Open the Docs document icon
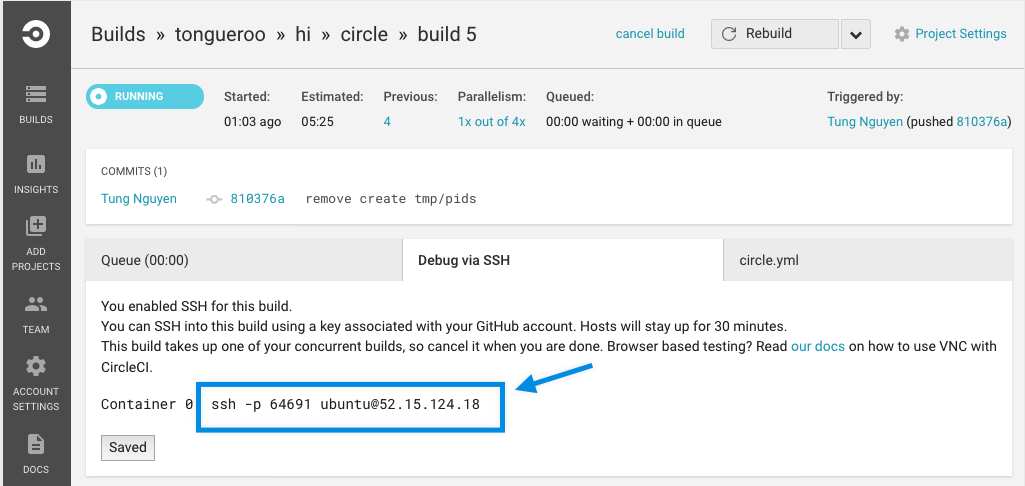Image resolution: width=1025 pixels, height=486 pixels. click(35, 444)
